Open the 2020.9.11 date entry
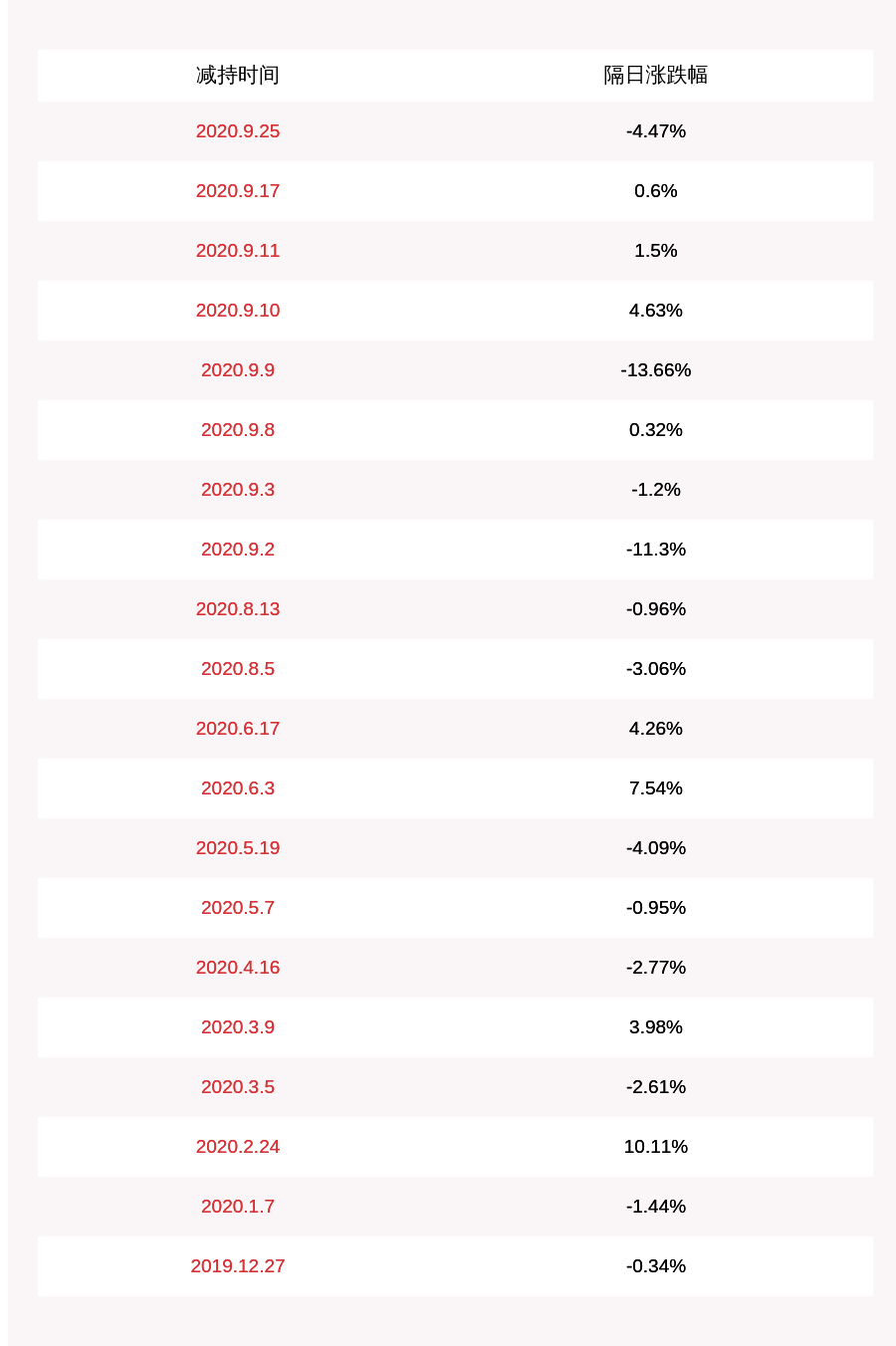 coord(238,251)
